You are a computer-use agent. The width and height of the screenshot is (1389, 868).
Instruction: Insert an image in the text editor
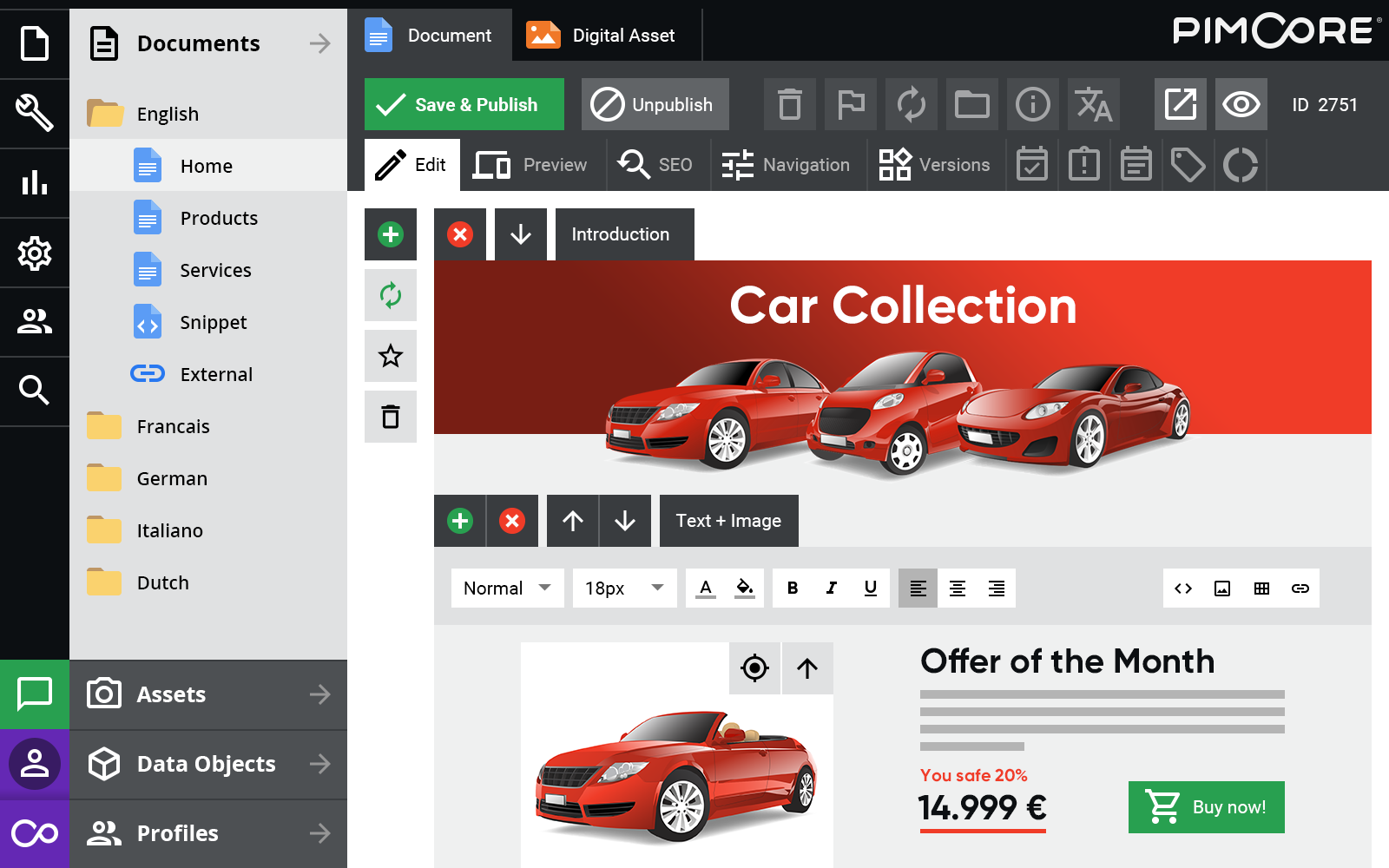[1221, 588]
